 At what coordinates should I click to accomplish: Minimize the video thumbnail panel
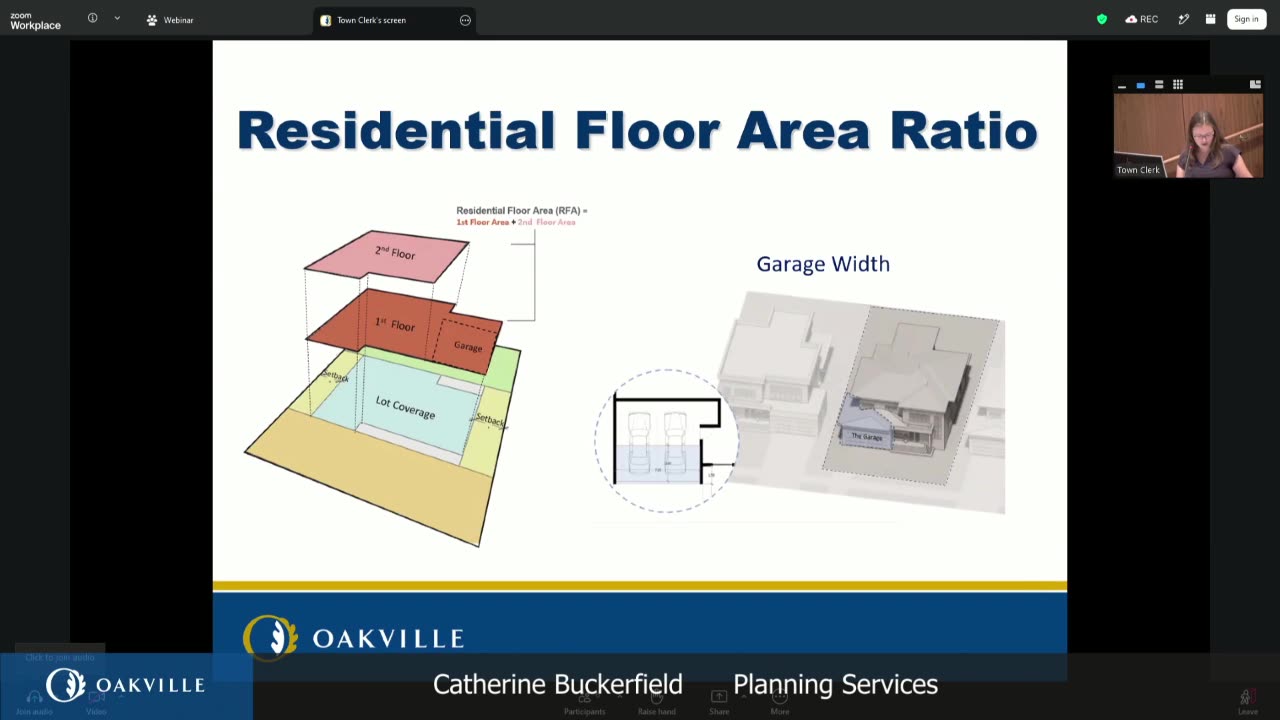[1122, 85]
